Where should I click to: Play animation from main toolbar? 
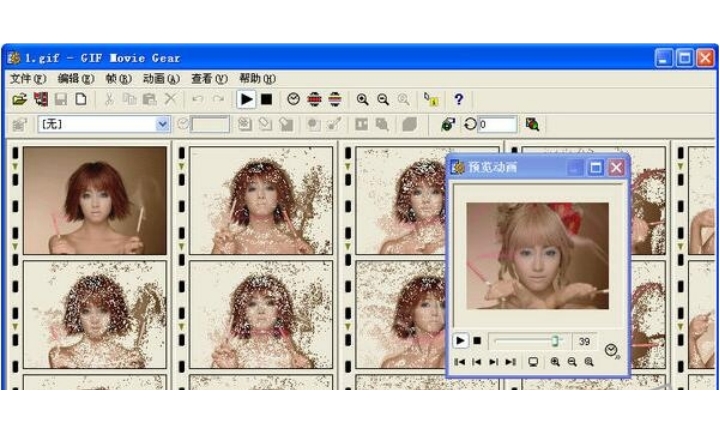[x=246, y=99]
